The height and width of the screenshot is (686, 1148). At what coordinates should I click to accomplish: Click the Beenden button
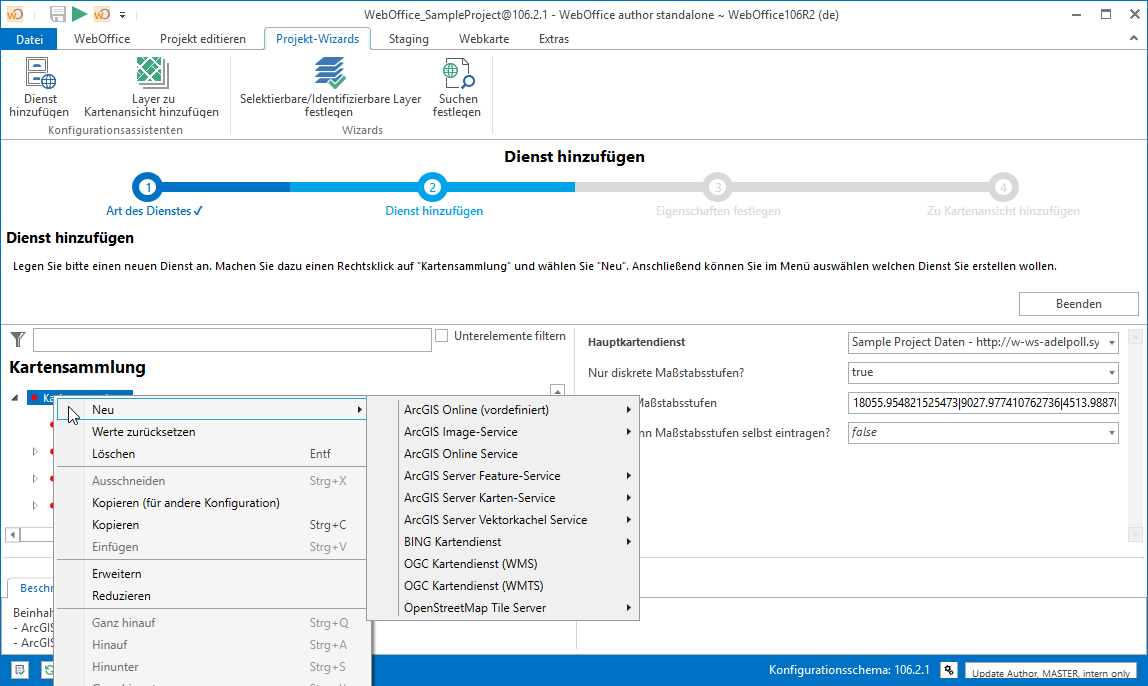pos(1078,304)
